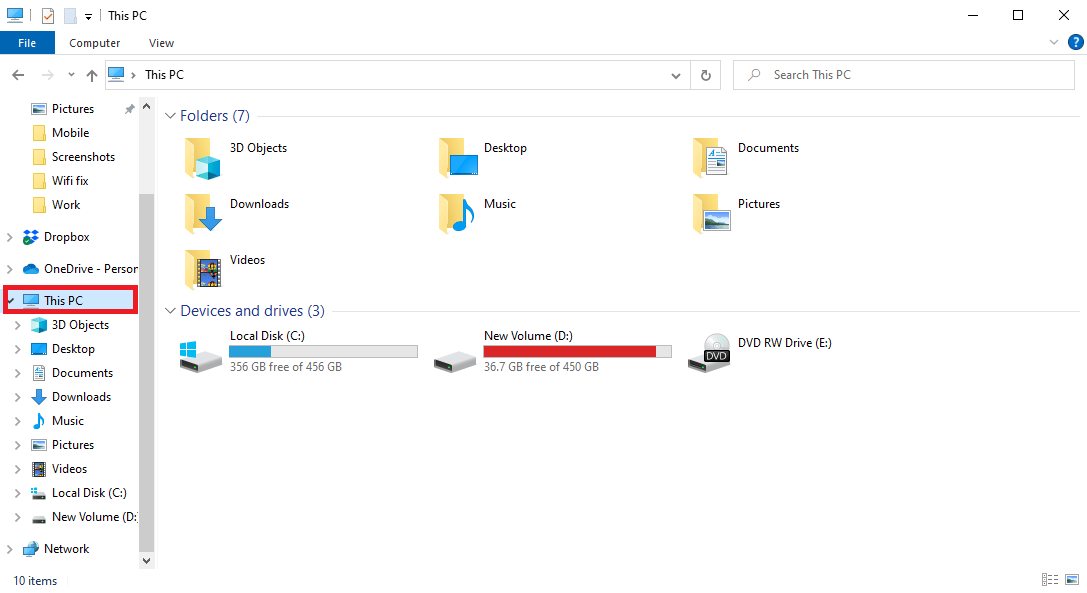
Task: Expand the Network tree node
Action: click(10, 549)
